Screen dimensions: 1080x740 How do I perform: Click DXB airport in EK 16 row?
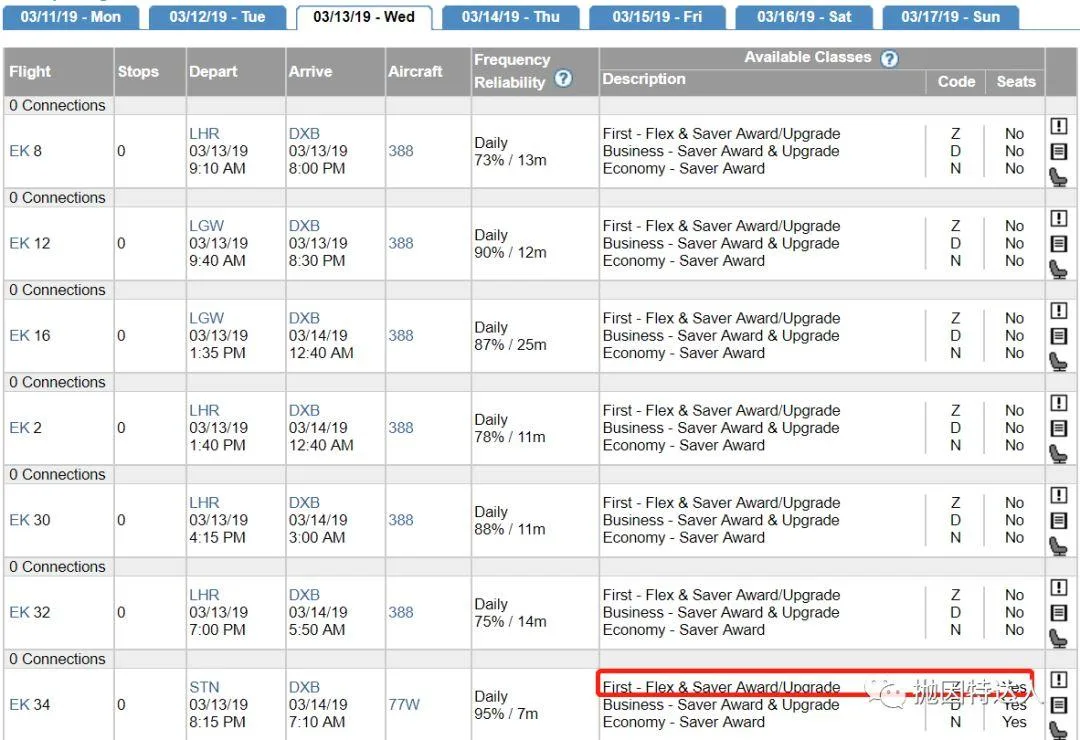pyautogui.click(x=304, y=318)
